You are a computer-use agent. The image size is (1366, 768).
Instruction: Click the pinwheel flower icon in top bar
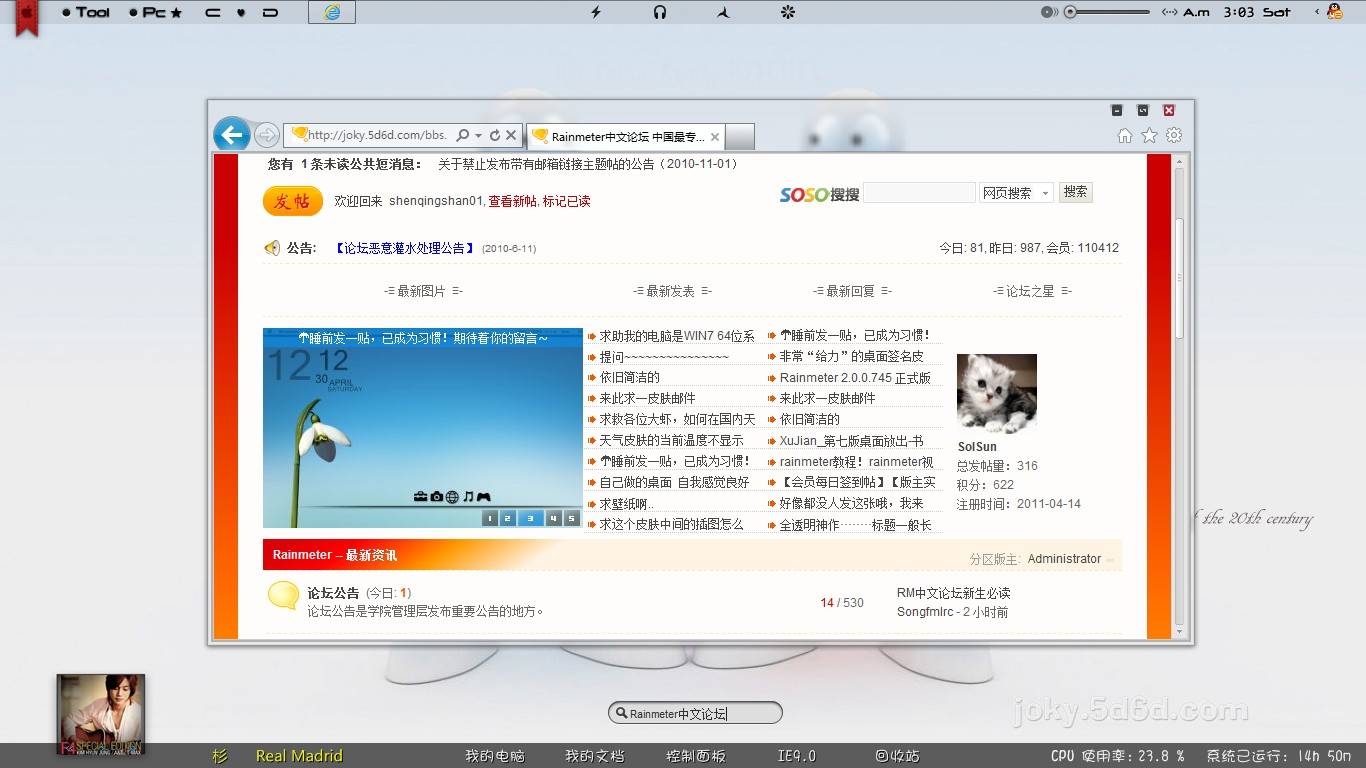(787, 12)
